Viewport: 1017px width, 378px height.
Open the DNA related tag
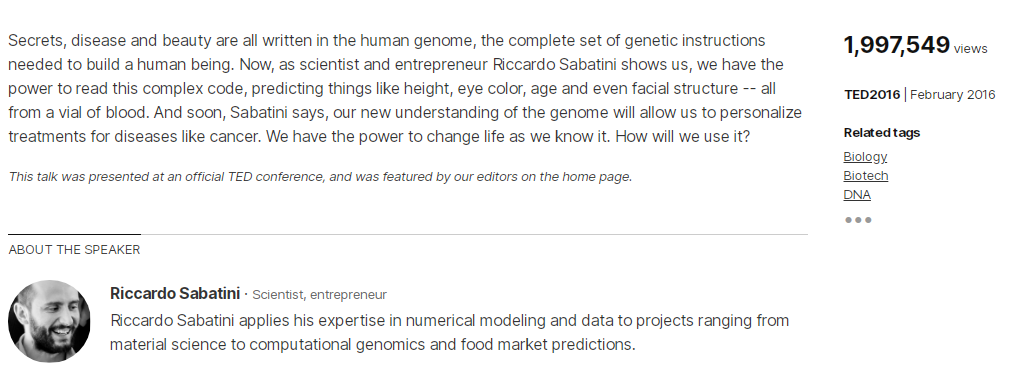pos(857,195)
